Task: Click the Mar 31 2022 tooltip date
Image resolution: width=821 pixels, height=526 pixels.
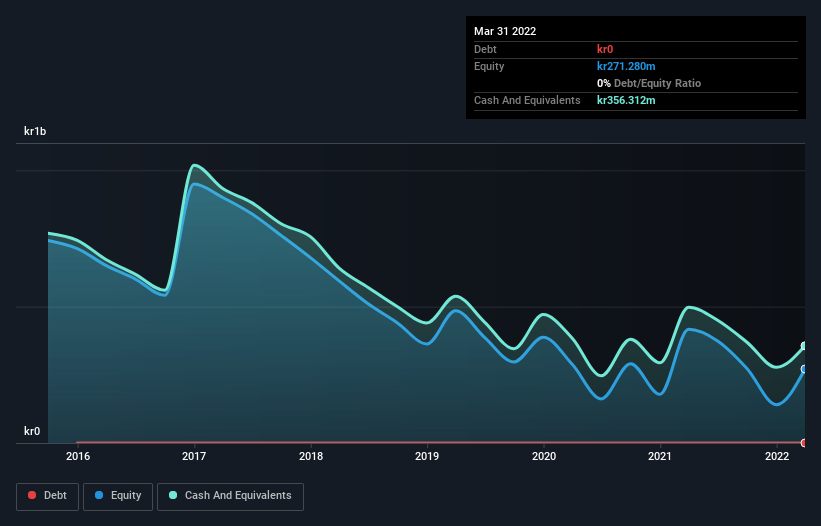Action: (505, 31)
